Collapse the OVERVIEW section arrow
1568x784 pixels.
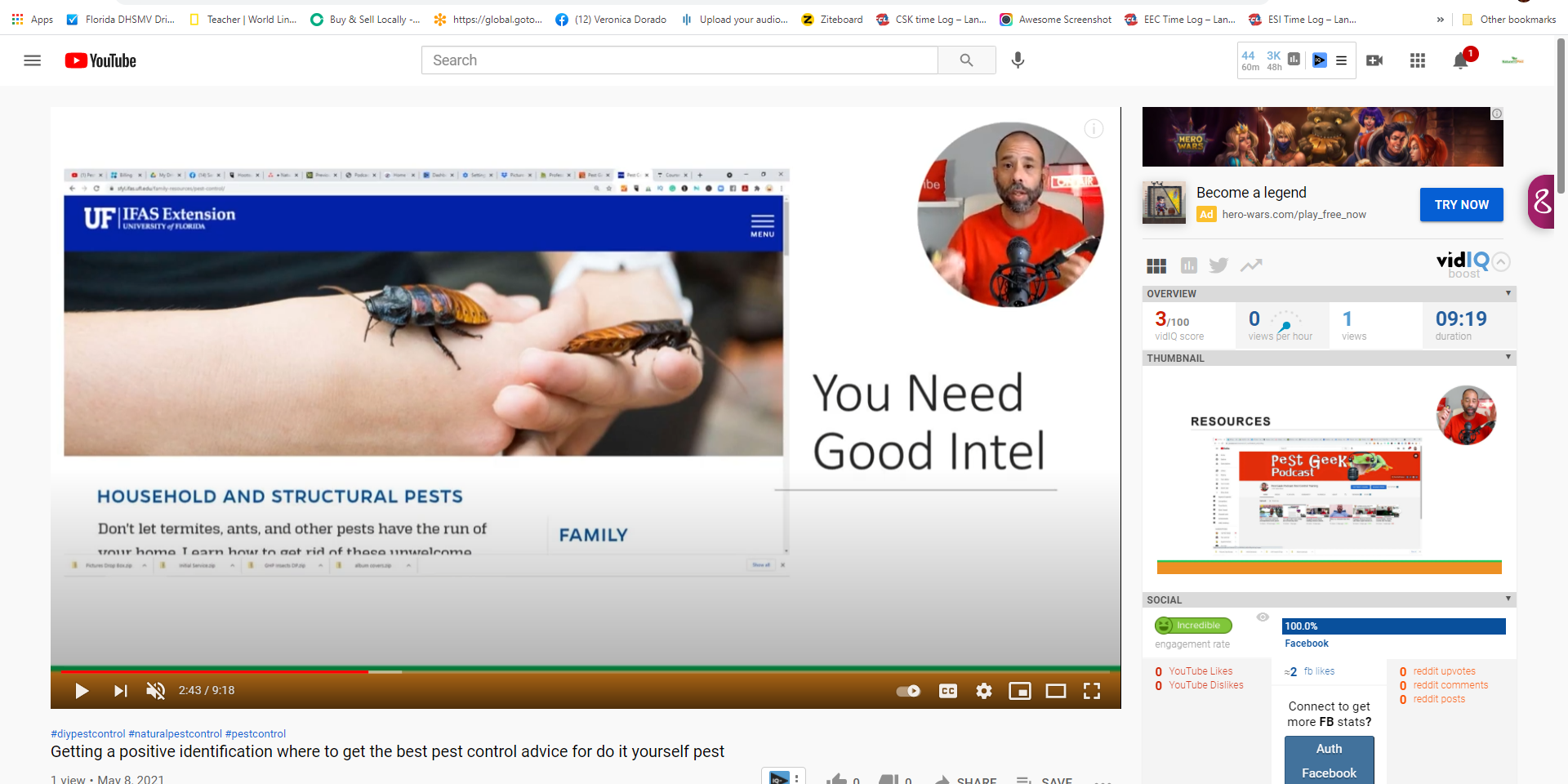tap(1508, 293)
